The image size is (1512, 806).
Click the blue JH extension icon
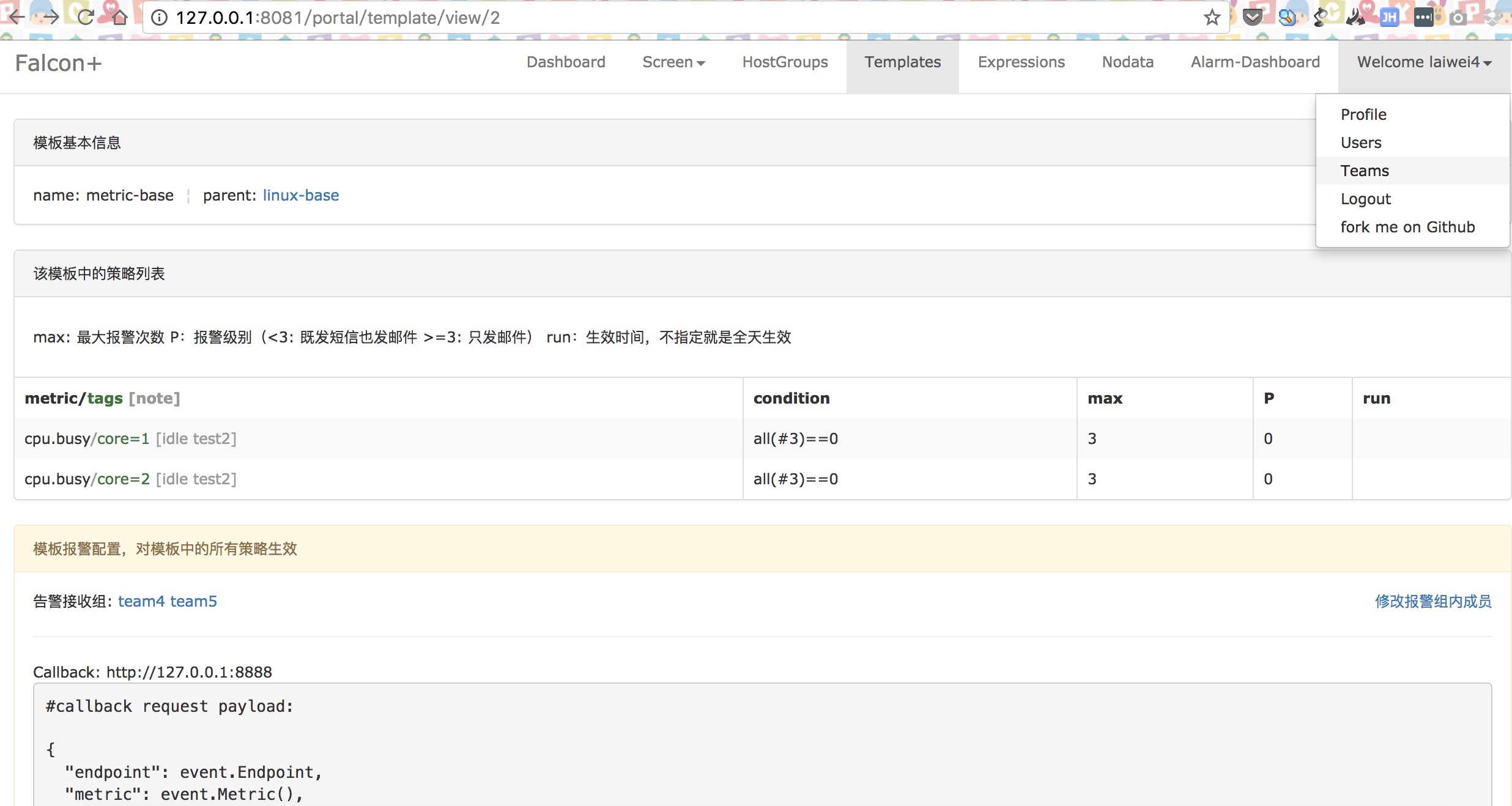[x=1389, y=18]
